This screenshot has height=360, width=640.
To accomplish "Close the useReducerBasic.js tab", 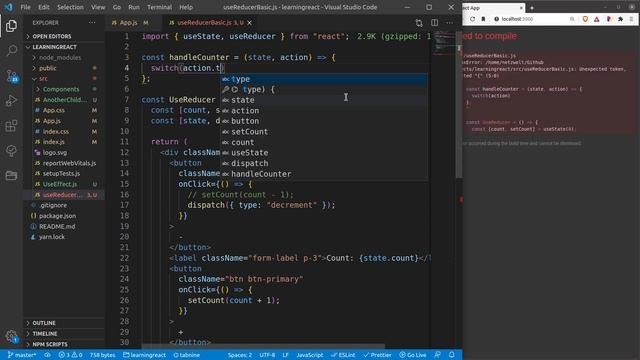I will pos(249,23).
